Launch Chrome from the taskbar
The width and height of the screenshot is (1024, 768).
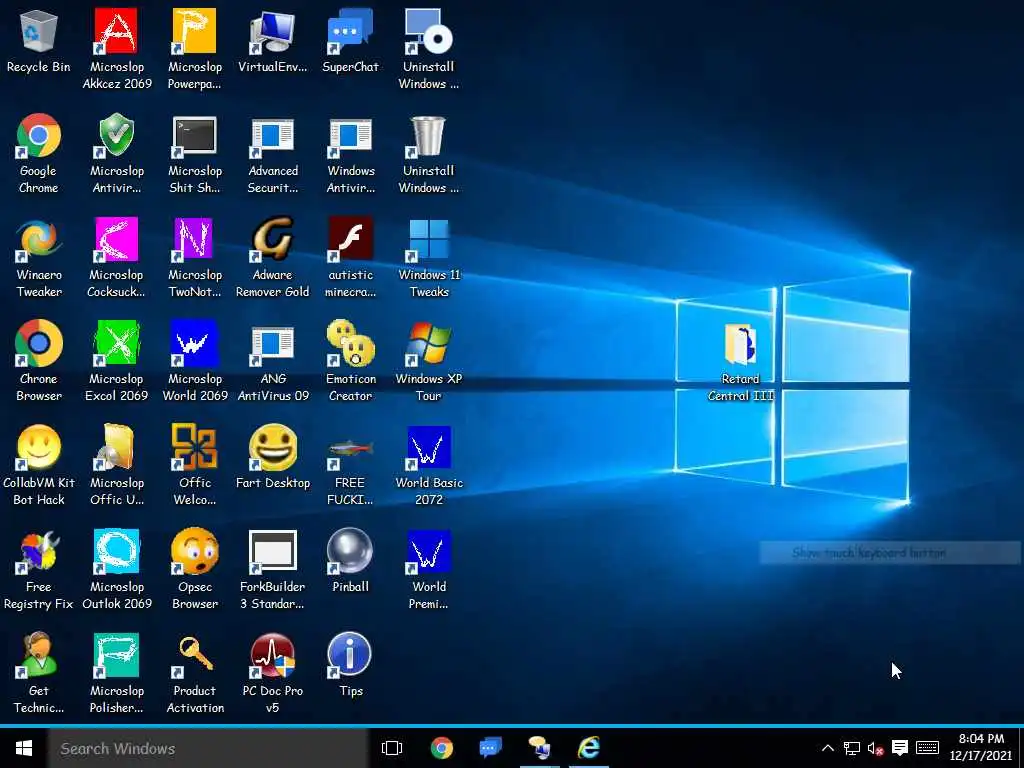tap(441, 748)
